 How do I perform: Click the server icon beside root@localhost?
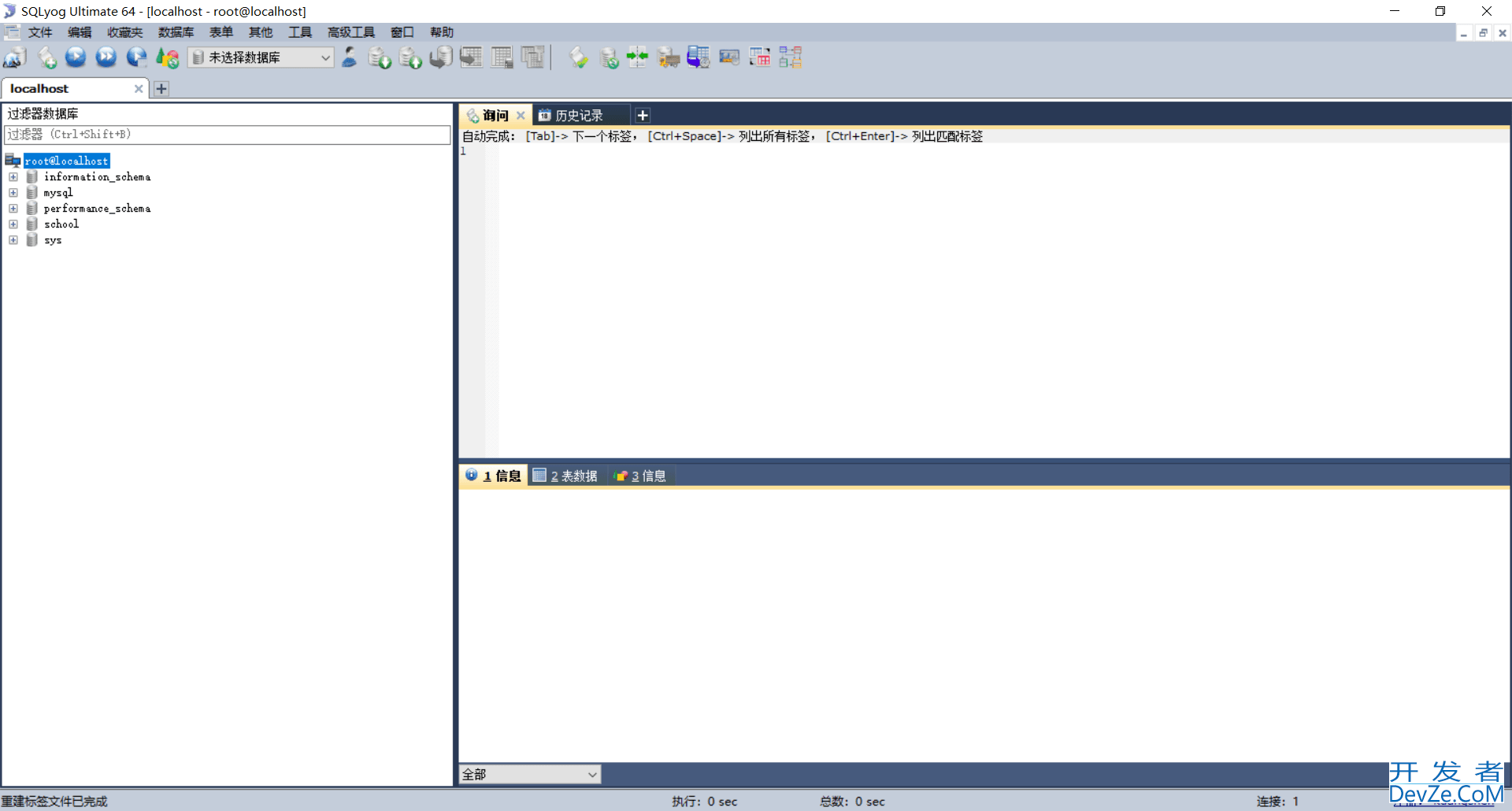pos(13,161)
